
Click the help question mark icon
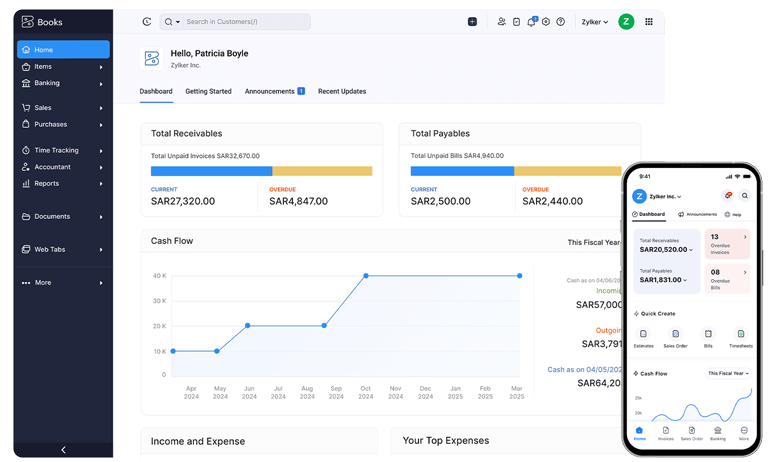(561, 21)
